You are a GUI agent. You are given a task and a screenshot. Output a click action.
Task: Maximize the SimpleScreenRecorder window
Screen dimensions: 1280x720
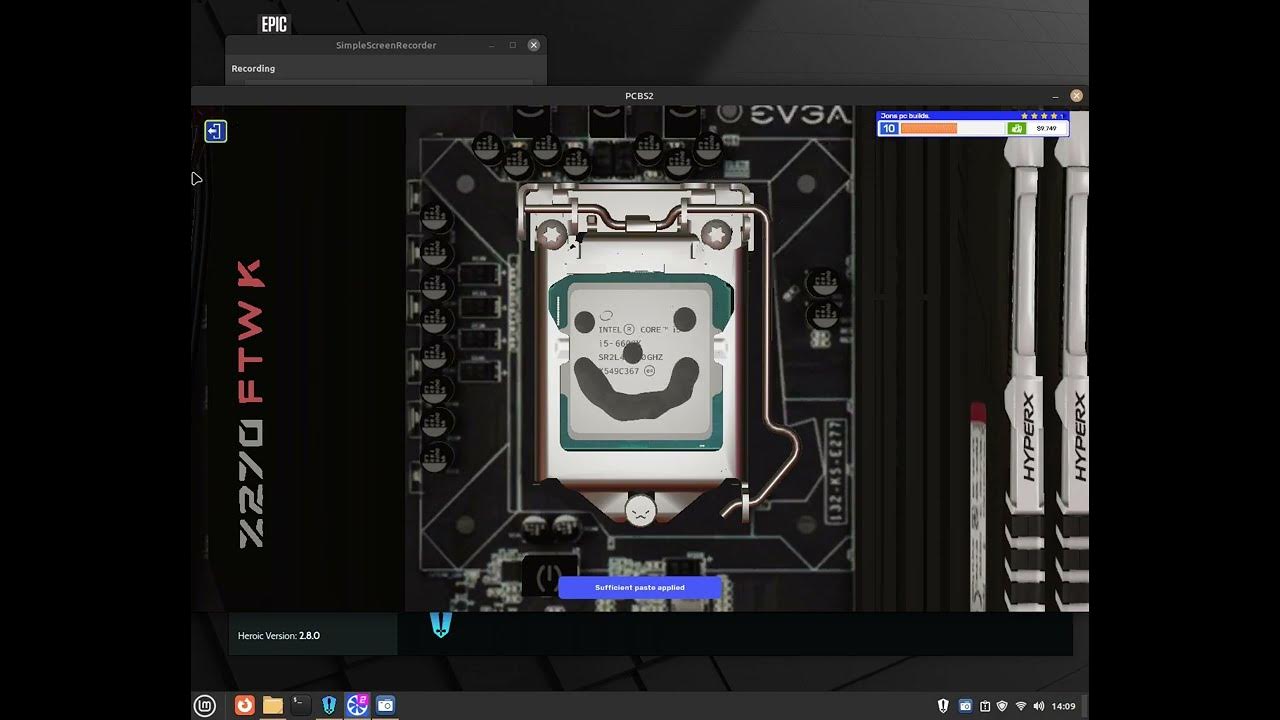[513, 45]
